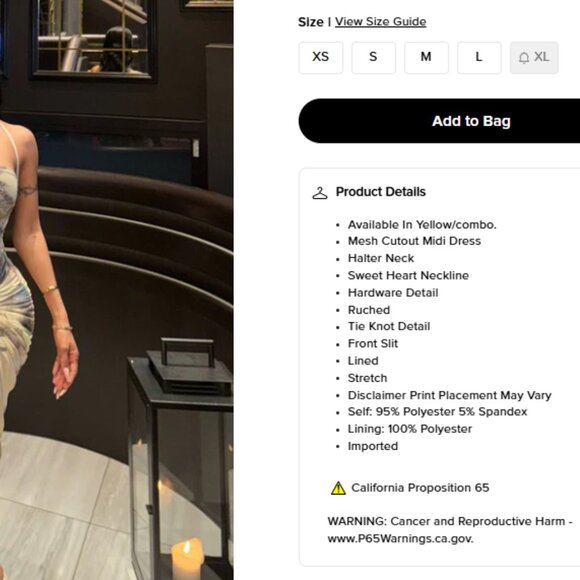Image resolution: width=580 pixels, height=580 pixels.
Task: Click the Available In Yellow/combo line
Action: (x=422, y=225)
